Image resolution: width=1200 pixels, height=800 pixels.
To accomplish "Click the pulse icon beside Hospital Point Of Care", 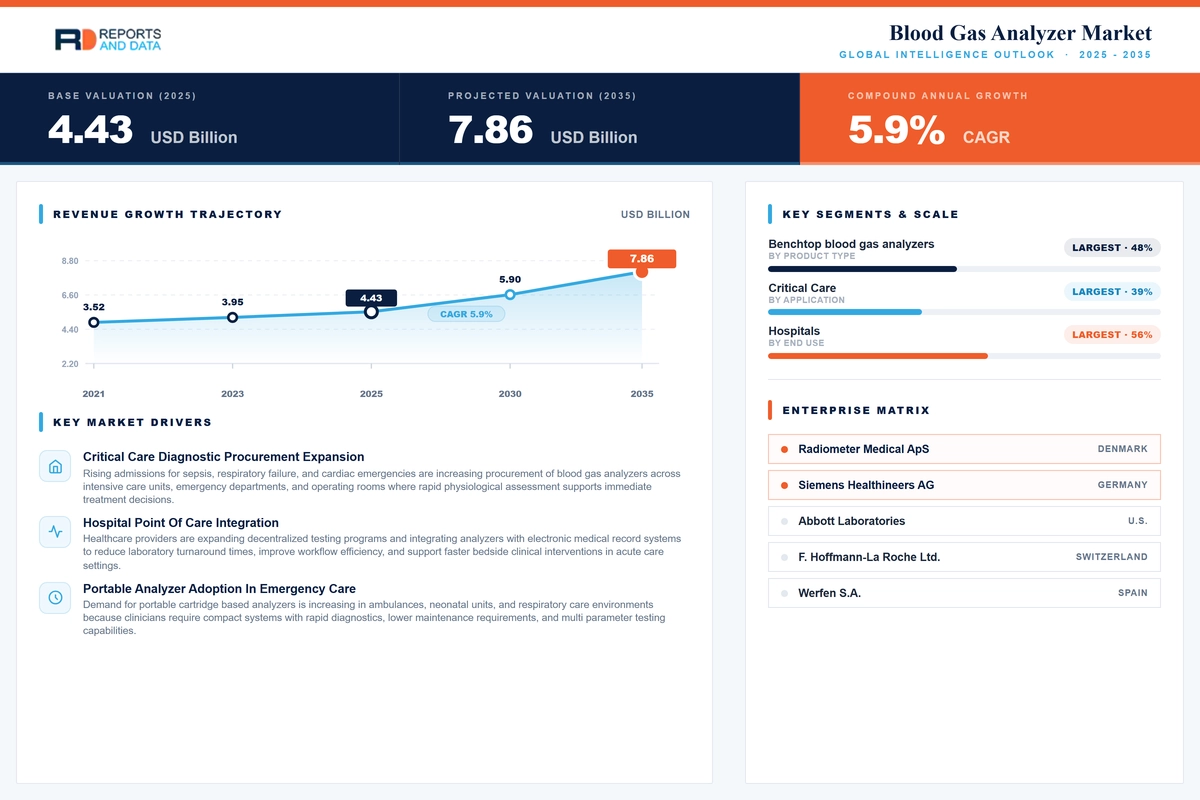I will click(55, 532).
